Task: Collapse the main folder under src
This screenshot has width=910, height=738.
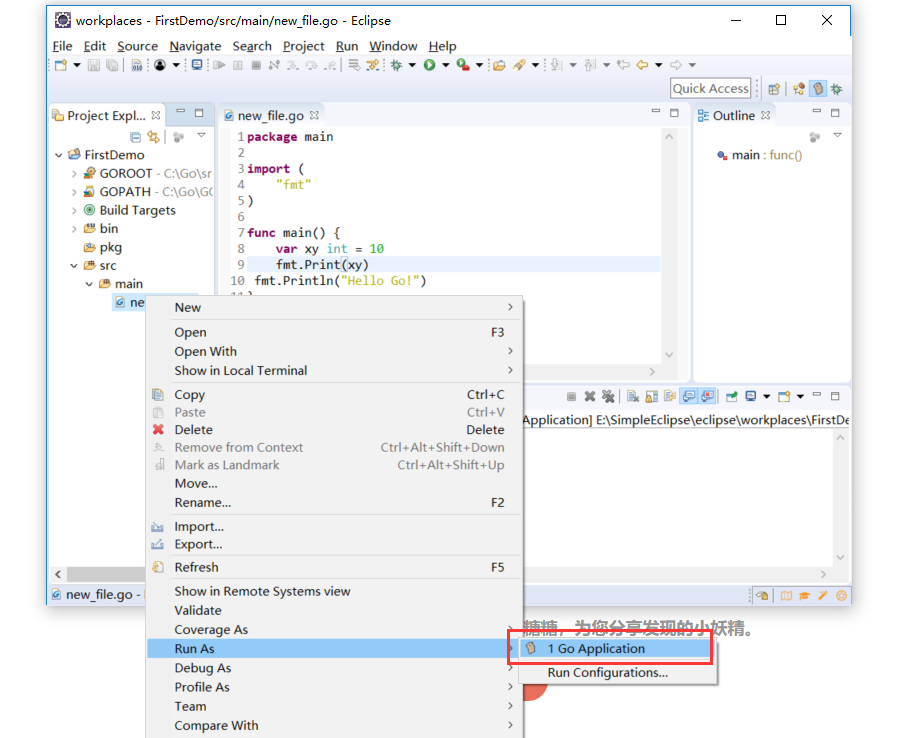Action: 89,284
